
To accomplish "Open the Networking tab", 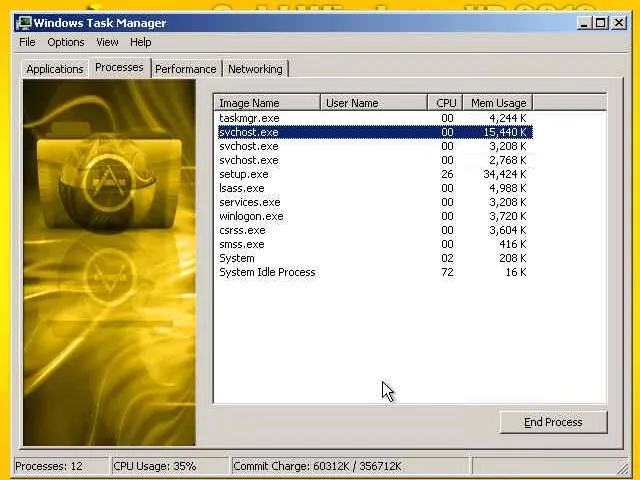I will pyautogui.click(x=256, y=69).
